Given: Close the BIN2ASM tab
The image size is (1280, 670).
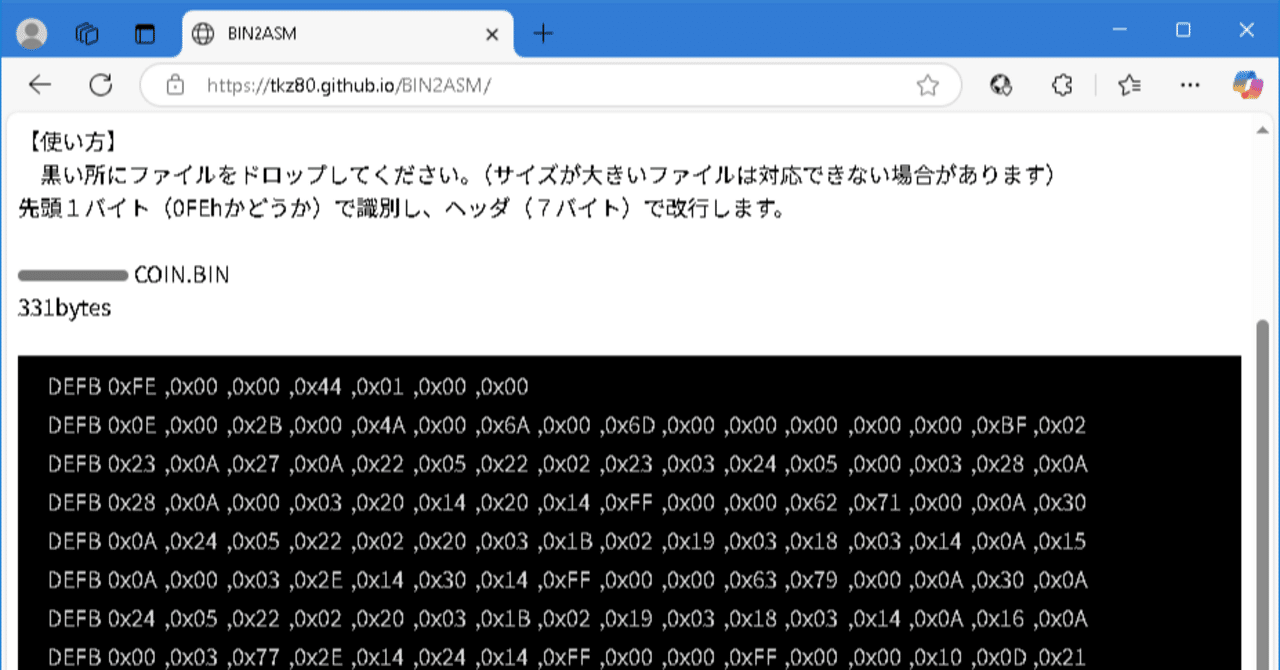Looking at the screenshot, I should (491, 33).
